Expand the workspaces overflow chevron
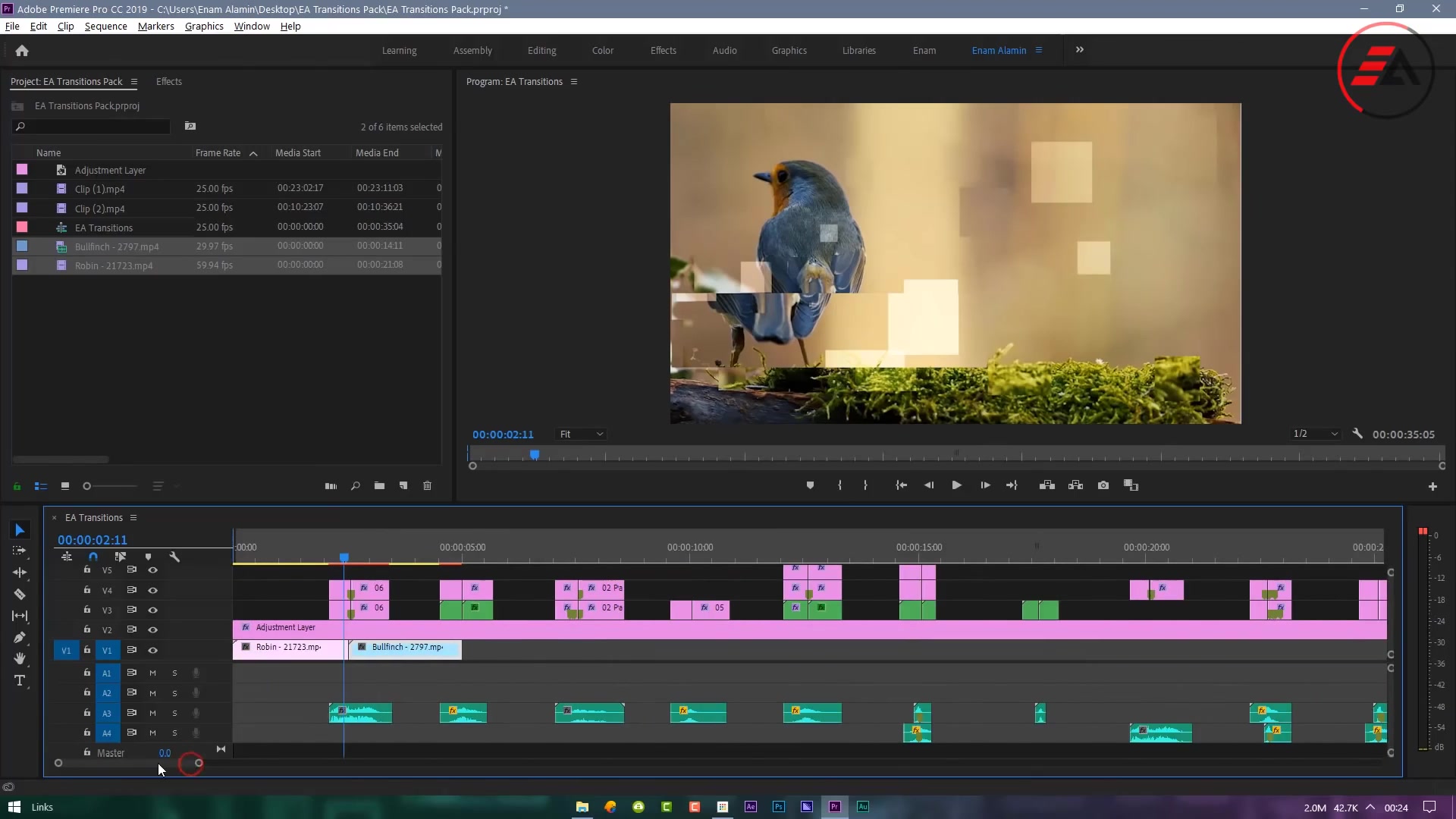1456x819 pixels. [1080, 50]
